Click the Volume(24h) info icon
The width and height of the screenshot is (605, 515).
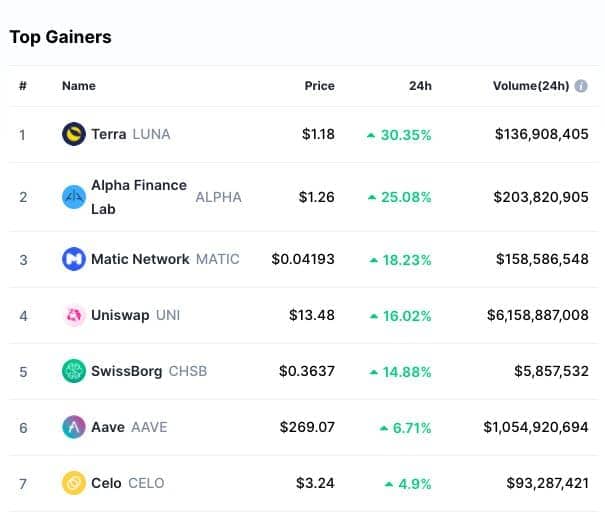pos(581,86)
